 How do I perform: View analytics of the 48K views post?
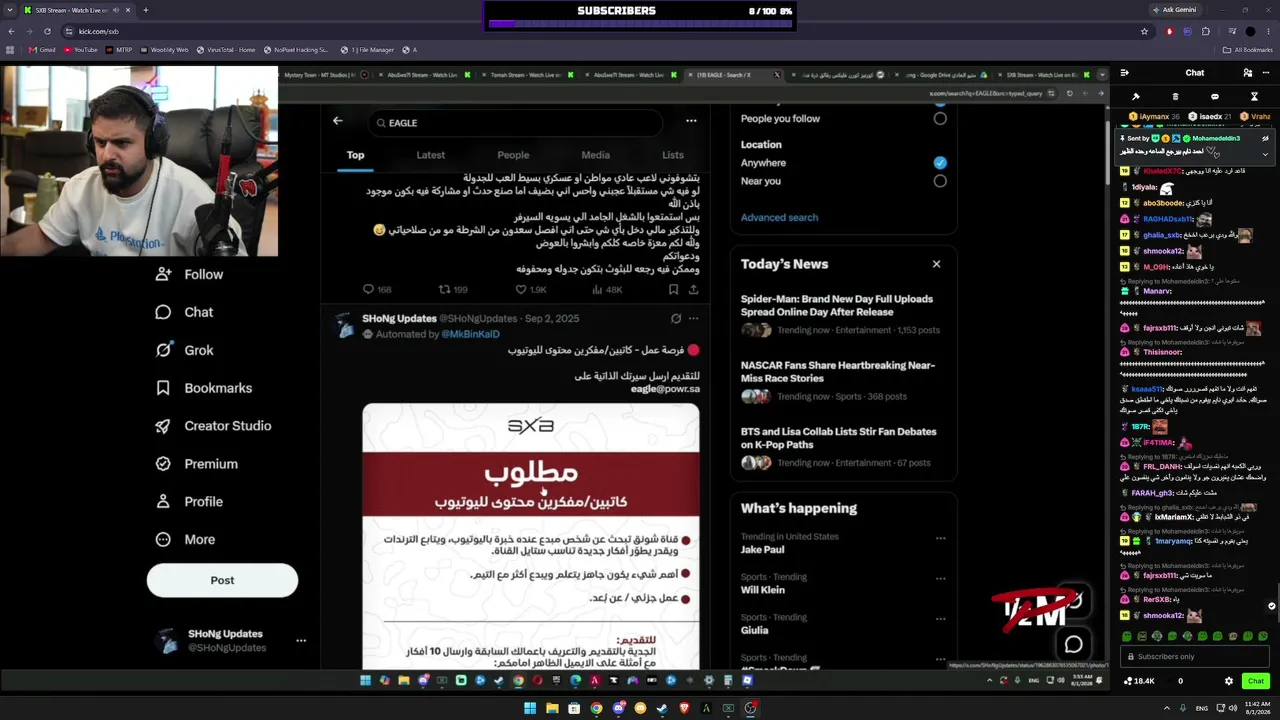(x=607, y=290)
